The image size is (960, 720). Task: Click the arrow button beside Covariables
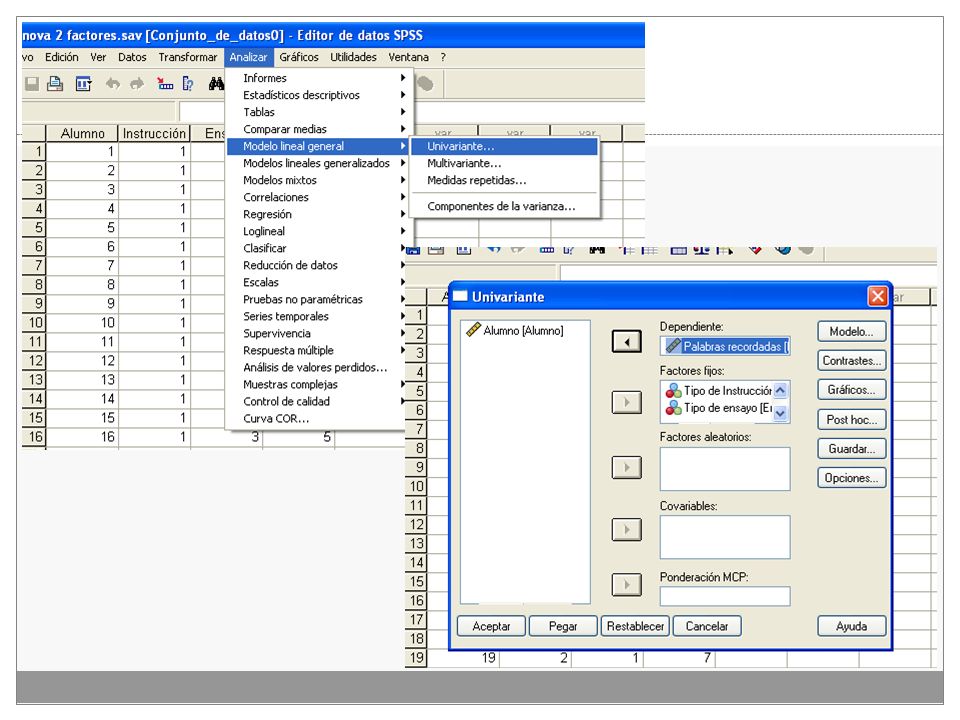(626, 530)
